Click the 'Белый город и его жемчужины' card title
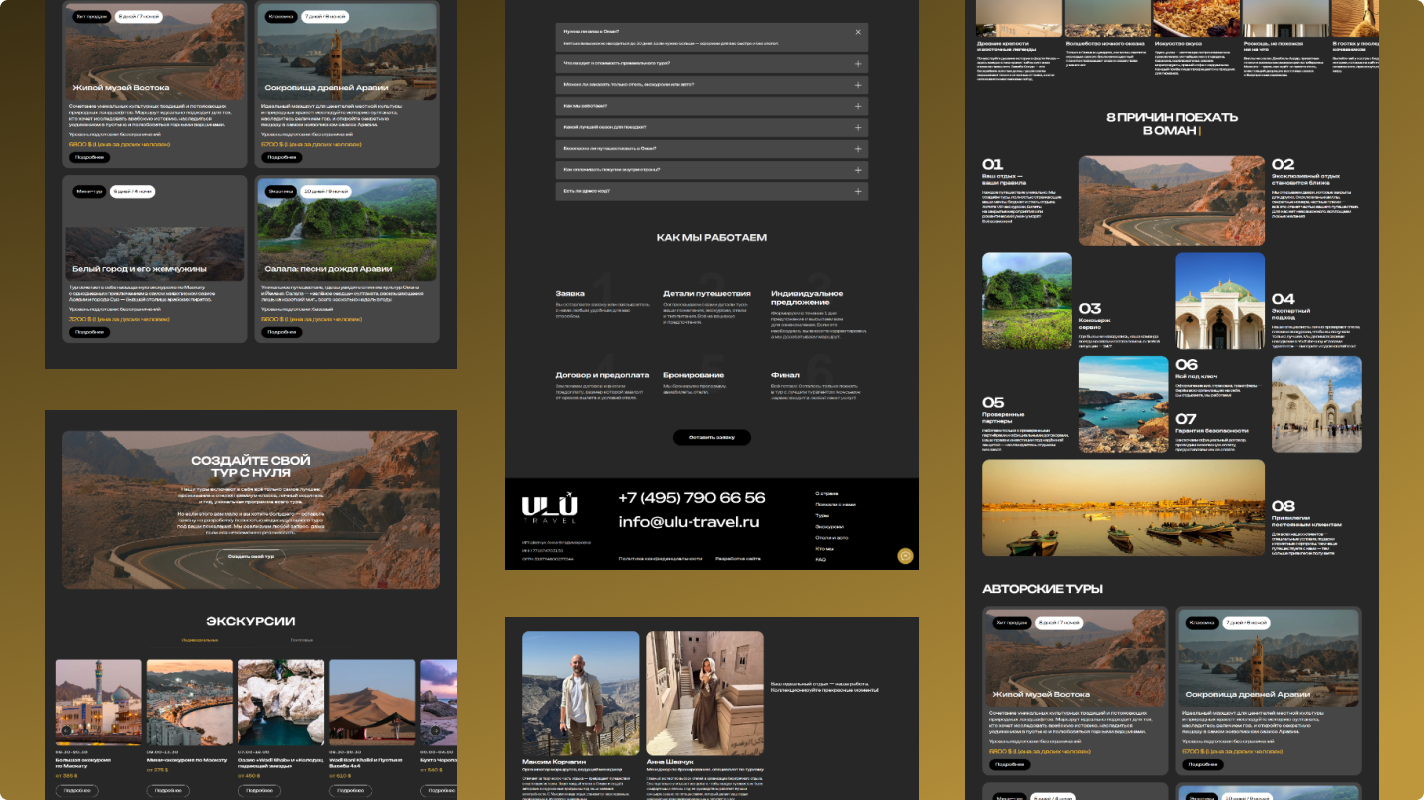The image size is (1424, 800). coord(139,269)
